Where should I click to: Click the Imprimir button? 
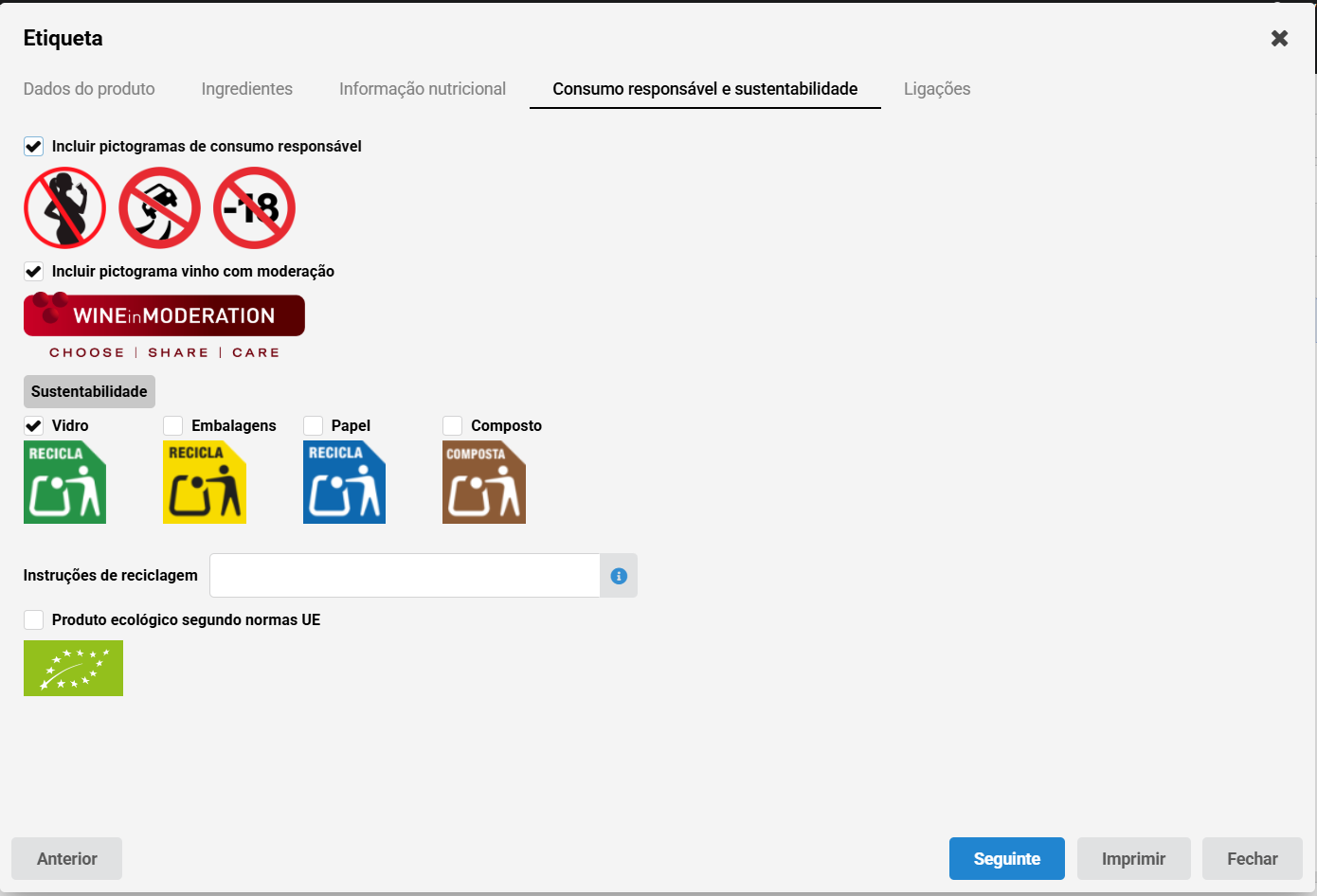coord(1133,859)
